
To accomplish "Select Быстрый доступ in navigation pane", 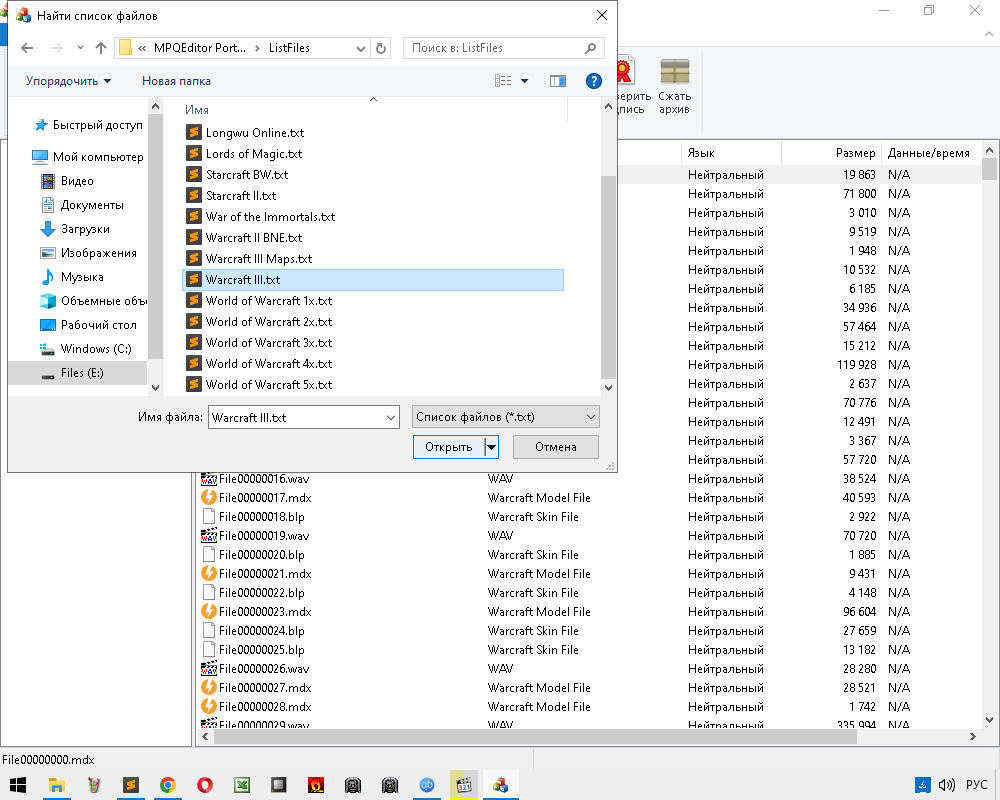I will point(89,125).
